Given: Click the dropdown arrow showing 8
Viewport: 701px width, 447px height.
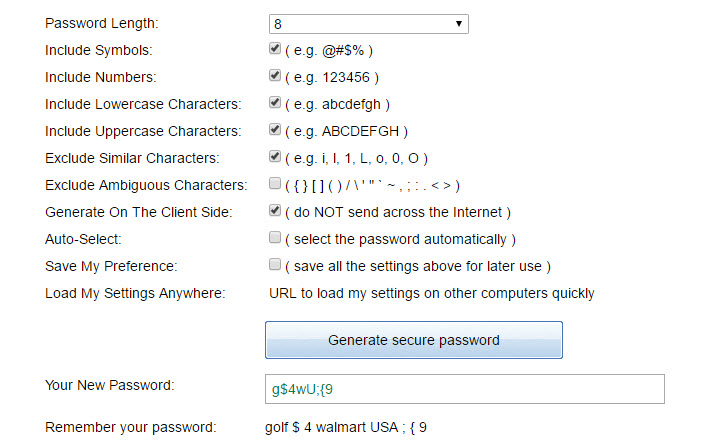Looking at the screenshot, I should [x=458, y=23].
